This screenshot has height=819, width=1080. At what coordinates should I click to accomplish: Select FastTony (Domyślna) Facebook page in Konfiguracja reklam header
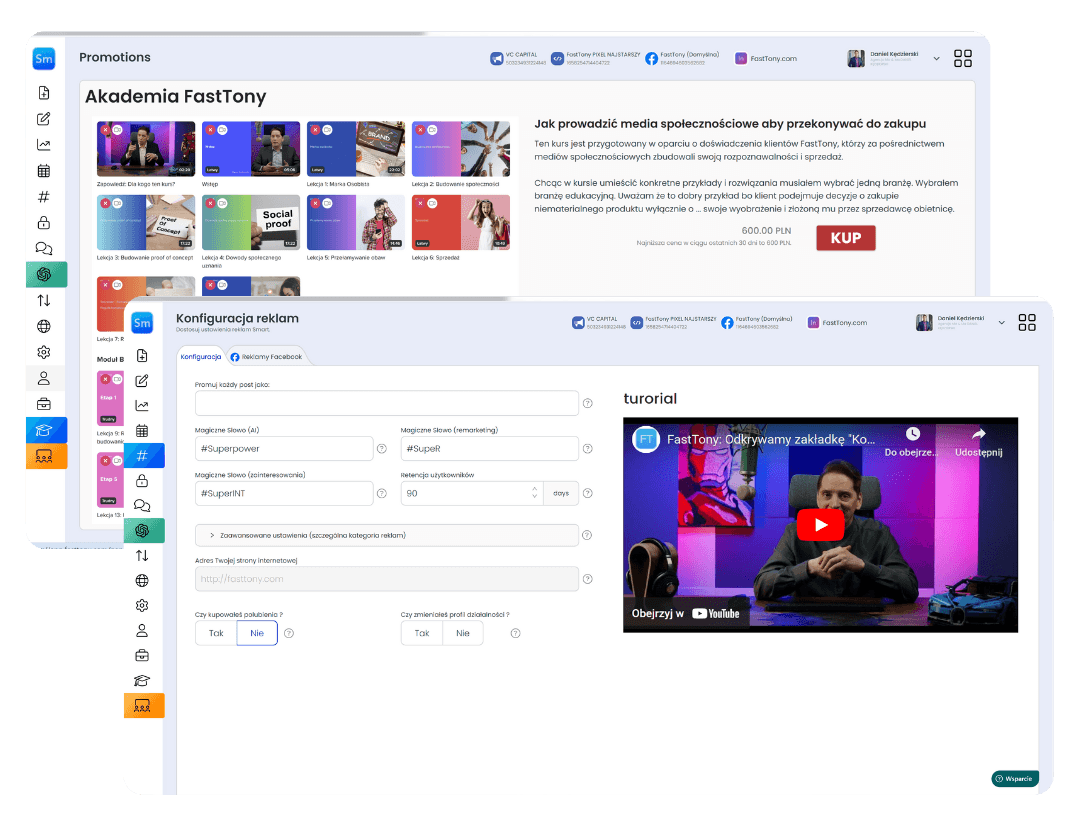point(757,322)
